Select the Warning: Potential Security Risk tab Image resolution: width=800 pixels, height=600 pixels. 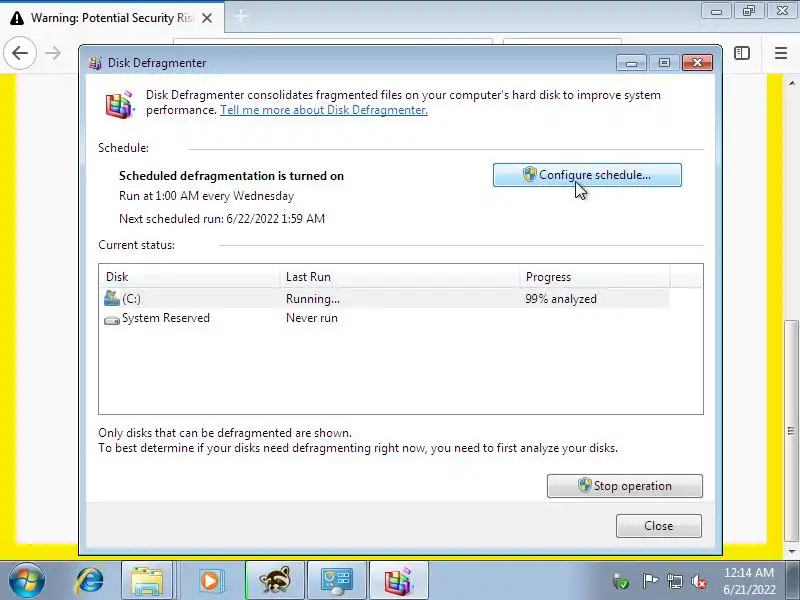111,18
